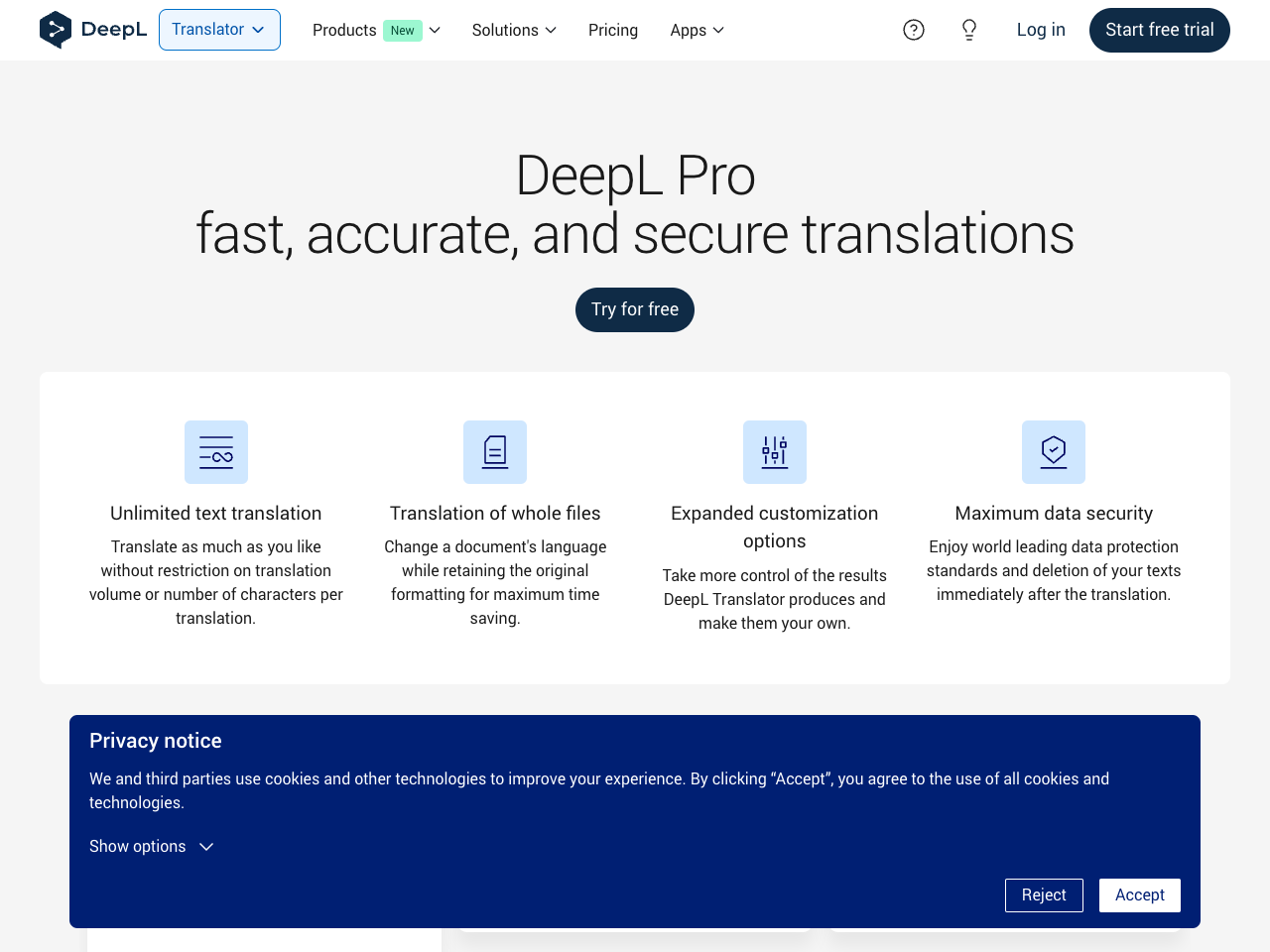
Task: Click the Maximum data security heading
Action: point(1054,513)
